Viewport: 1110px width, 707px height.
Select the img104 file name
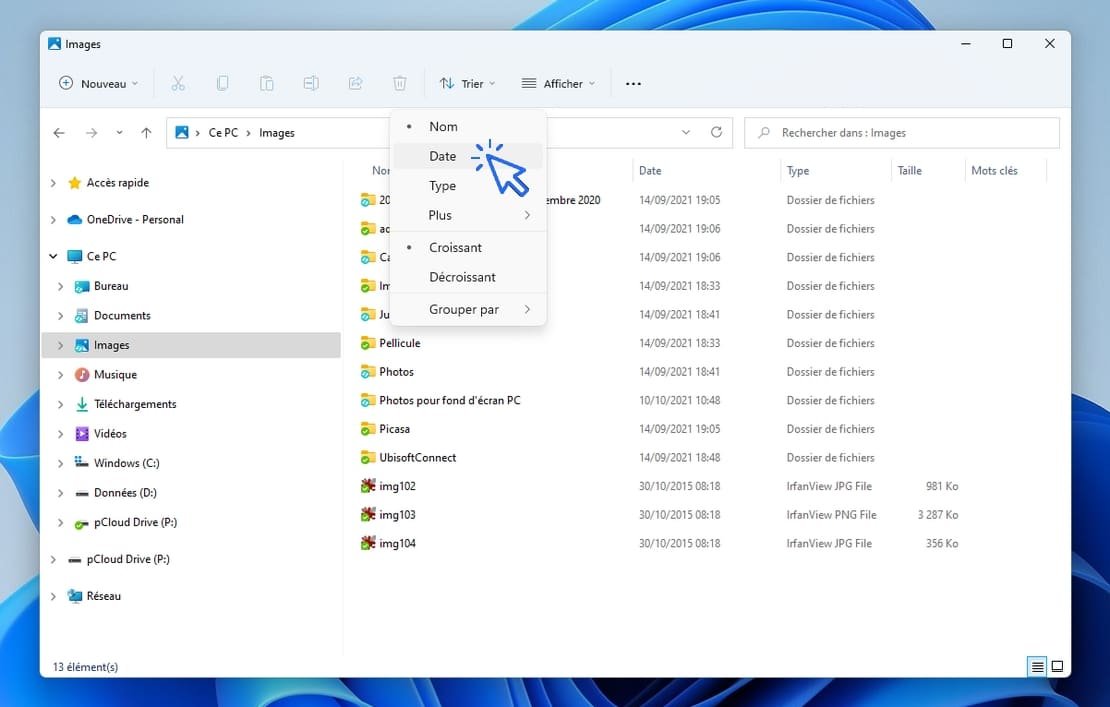[x=397, y=544]
